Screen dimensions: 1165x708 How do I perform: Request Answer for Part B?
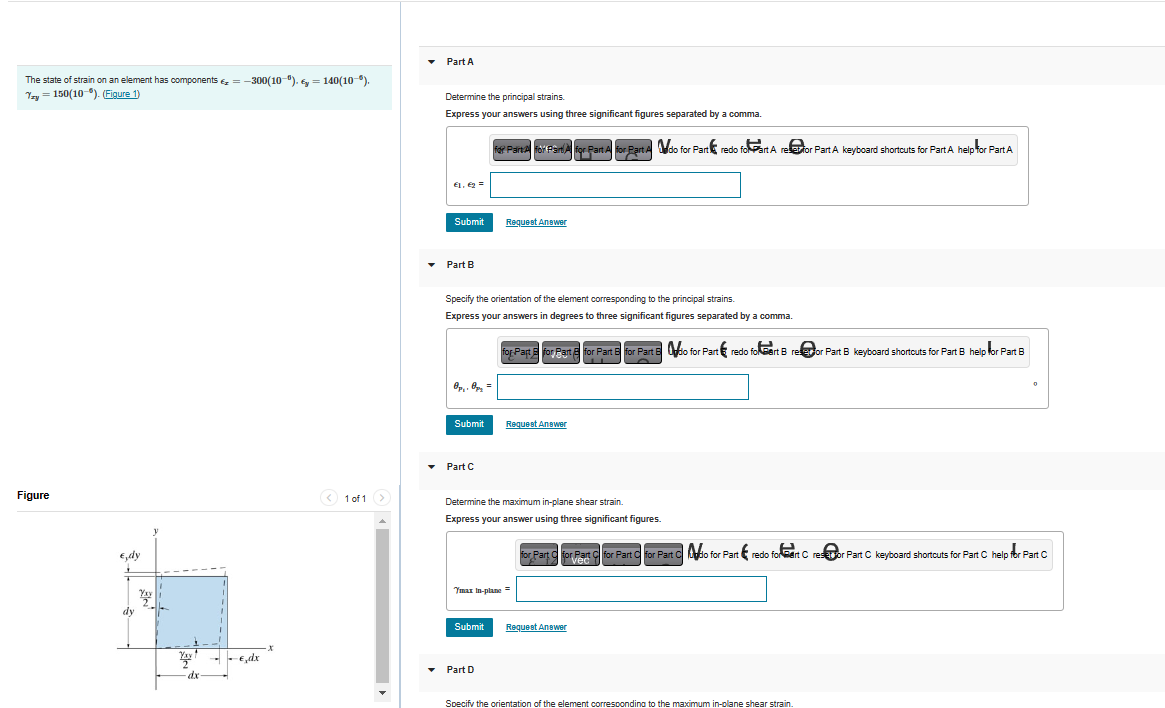536,424
